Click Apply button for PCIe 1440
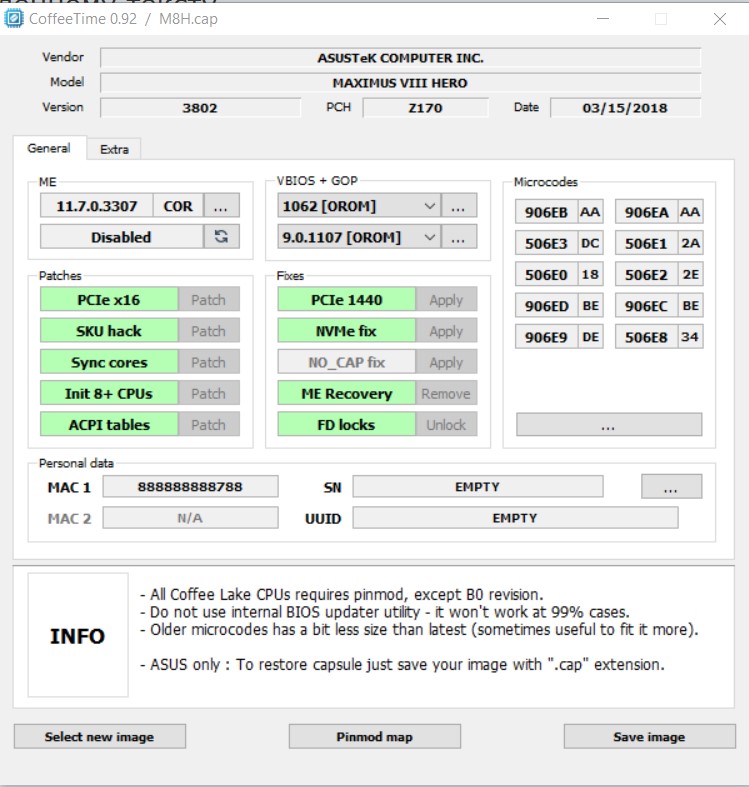The width and height of the screenshot is (749, 787). click(x=446, y=300)
